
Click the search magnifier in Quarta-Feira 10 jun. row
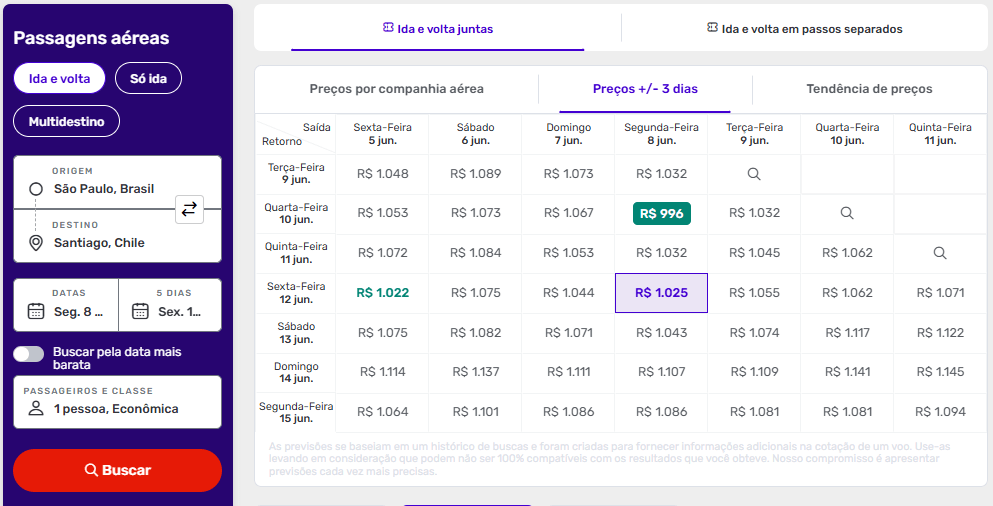(x=847, y=213)
